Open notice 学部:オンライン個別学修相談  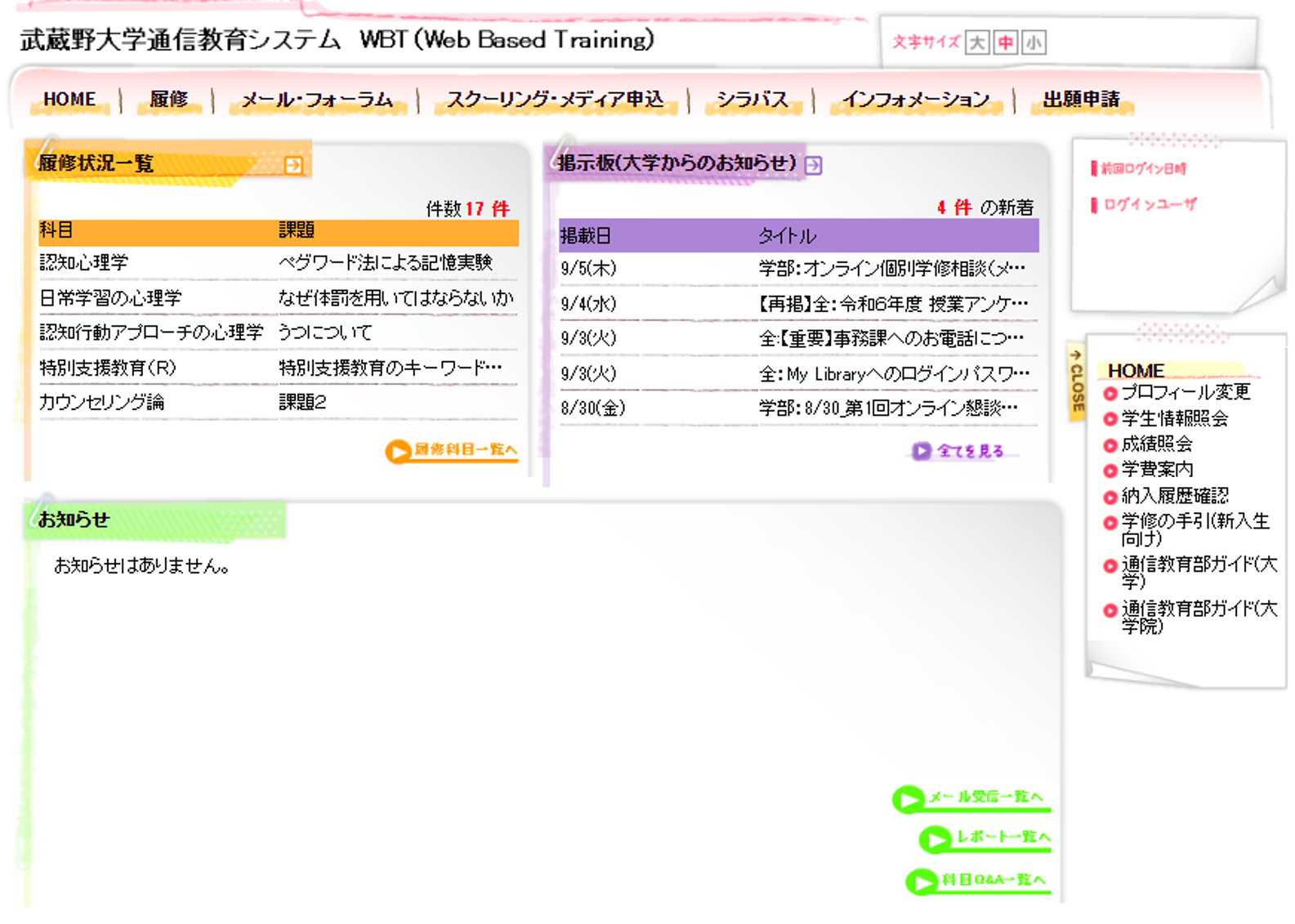click(892, 269)
